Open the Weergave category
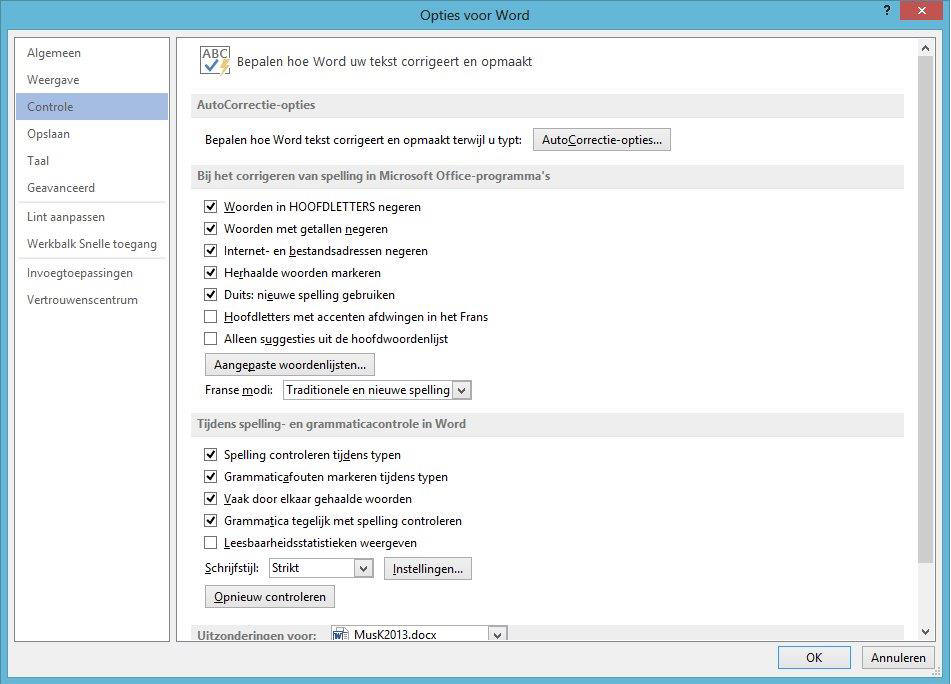This screenshot has height=684, width=951. [x=92, y=79]
